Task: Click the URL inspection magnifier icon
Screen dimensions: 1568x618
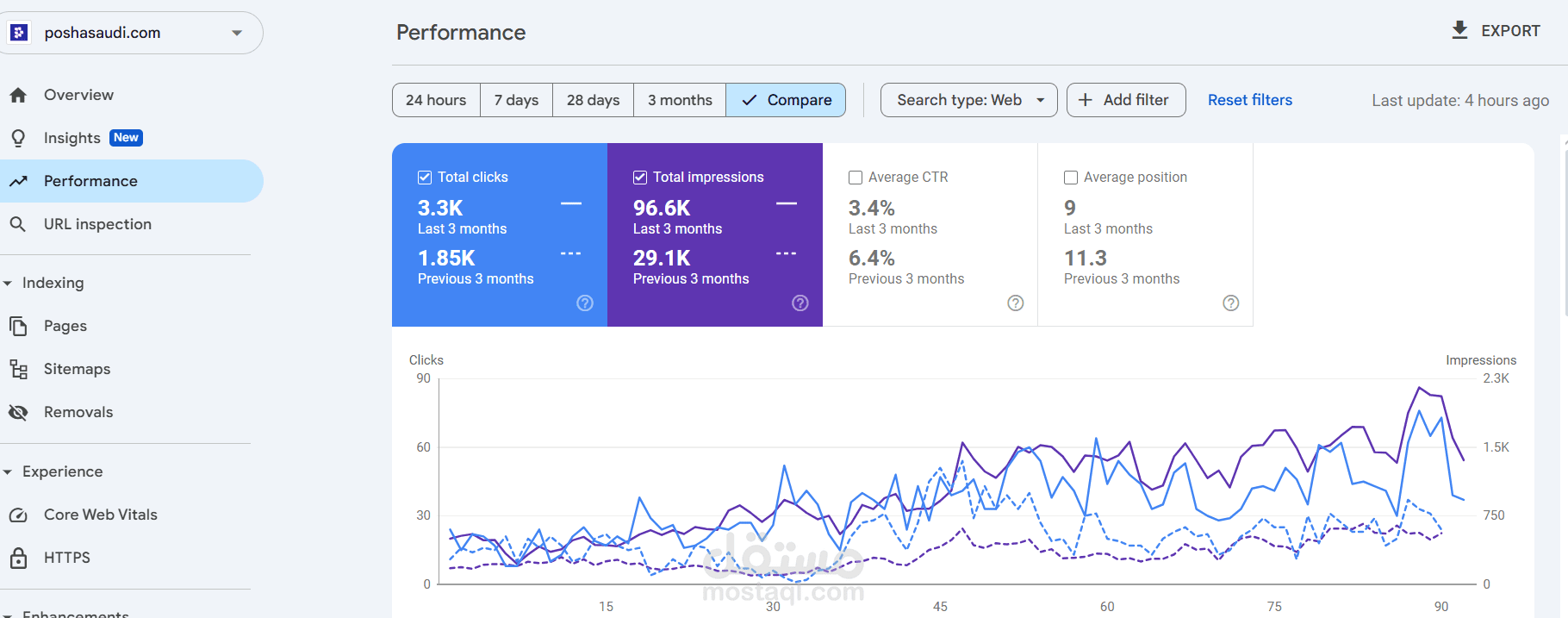Action: pyautogui.click(x=18, y=224)
